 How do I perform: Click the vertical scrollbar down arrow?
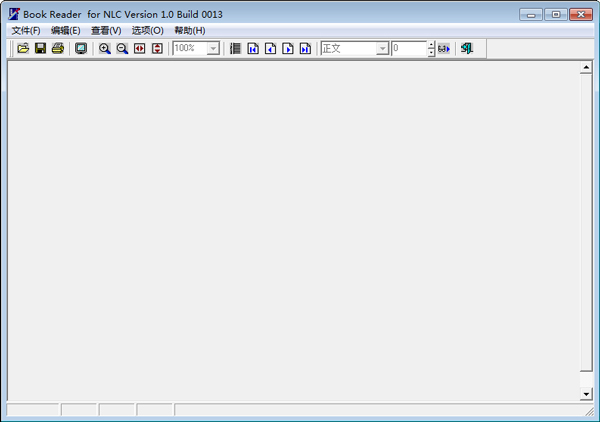[x=586, y=394]
